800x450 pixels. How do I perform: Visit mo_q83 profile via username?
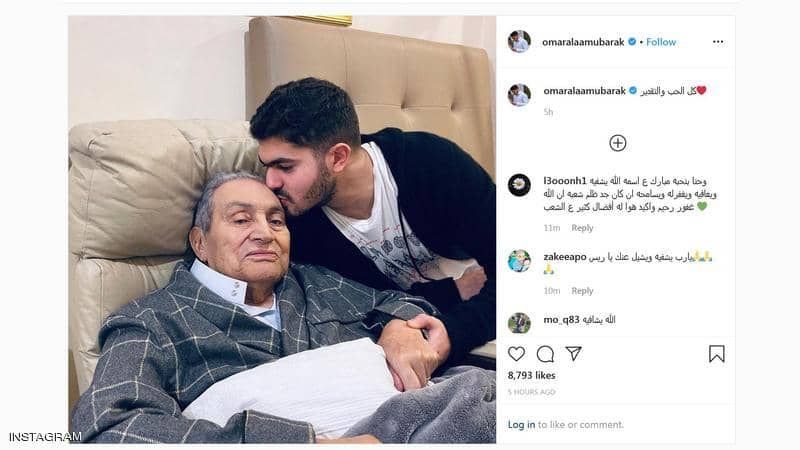(561, 320)
